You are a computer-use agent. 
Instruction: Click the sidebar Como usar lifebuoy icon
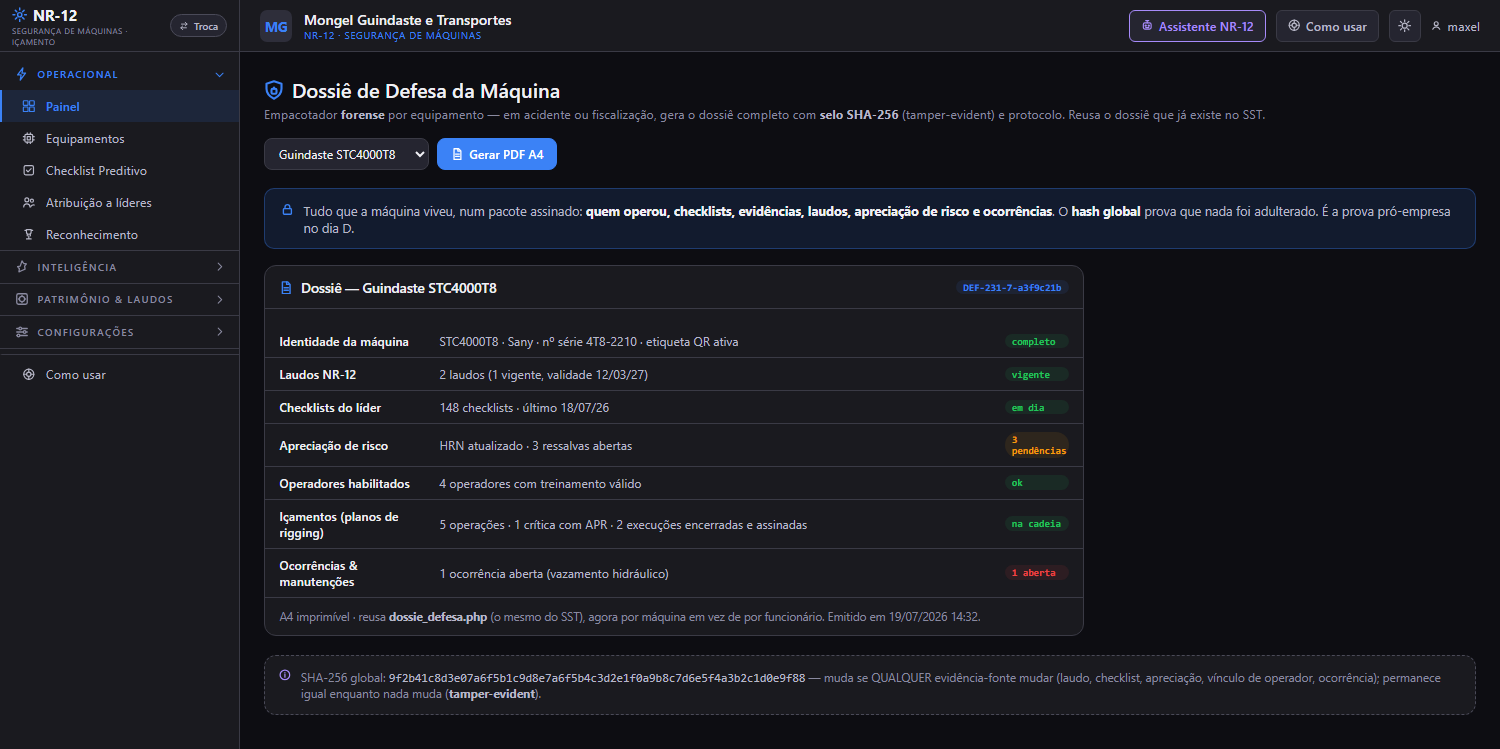tap(28, 374)
